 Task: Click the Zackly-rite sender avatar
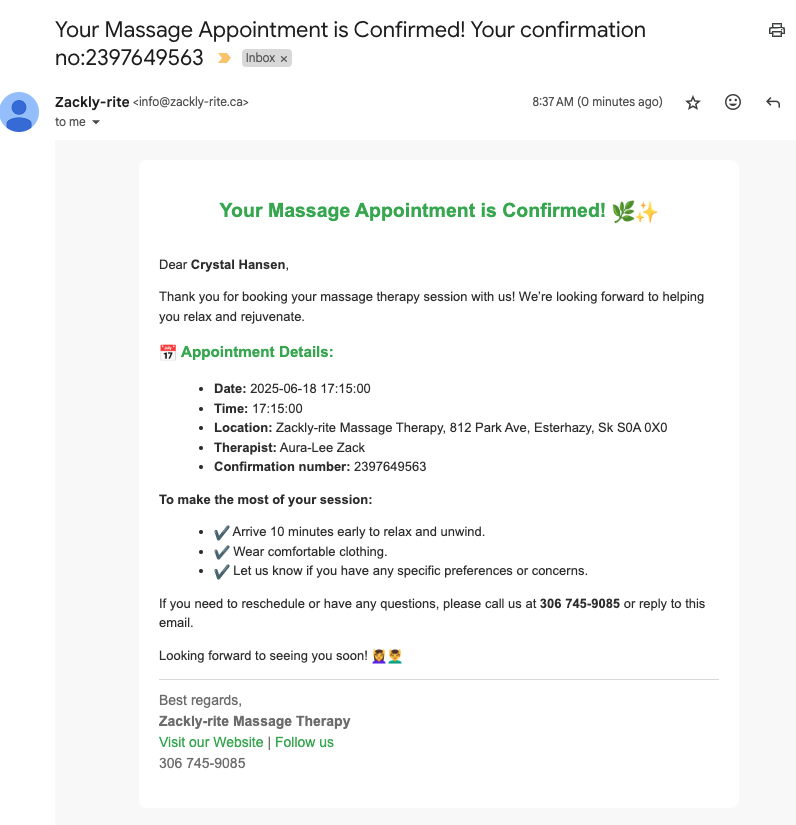(19, 112)
